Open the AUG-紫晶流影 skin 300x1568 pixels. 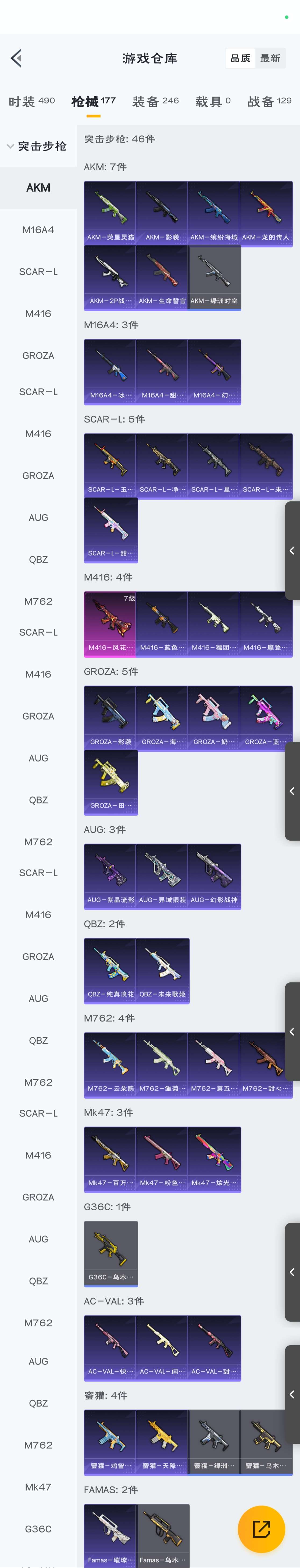click(x=110, y=877)
